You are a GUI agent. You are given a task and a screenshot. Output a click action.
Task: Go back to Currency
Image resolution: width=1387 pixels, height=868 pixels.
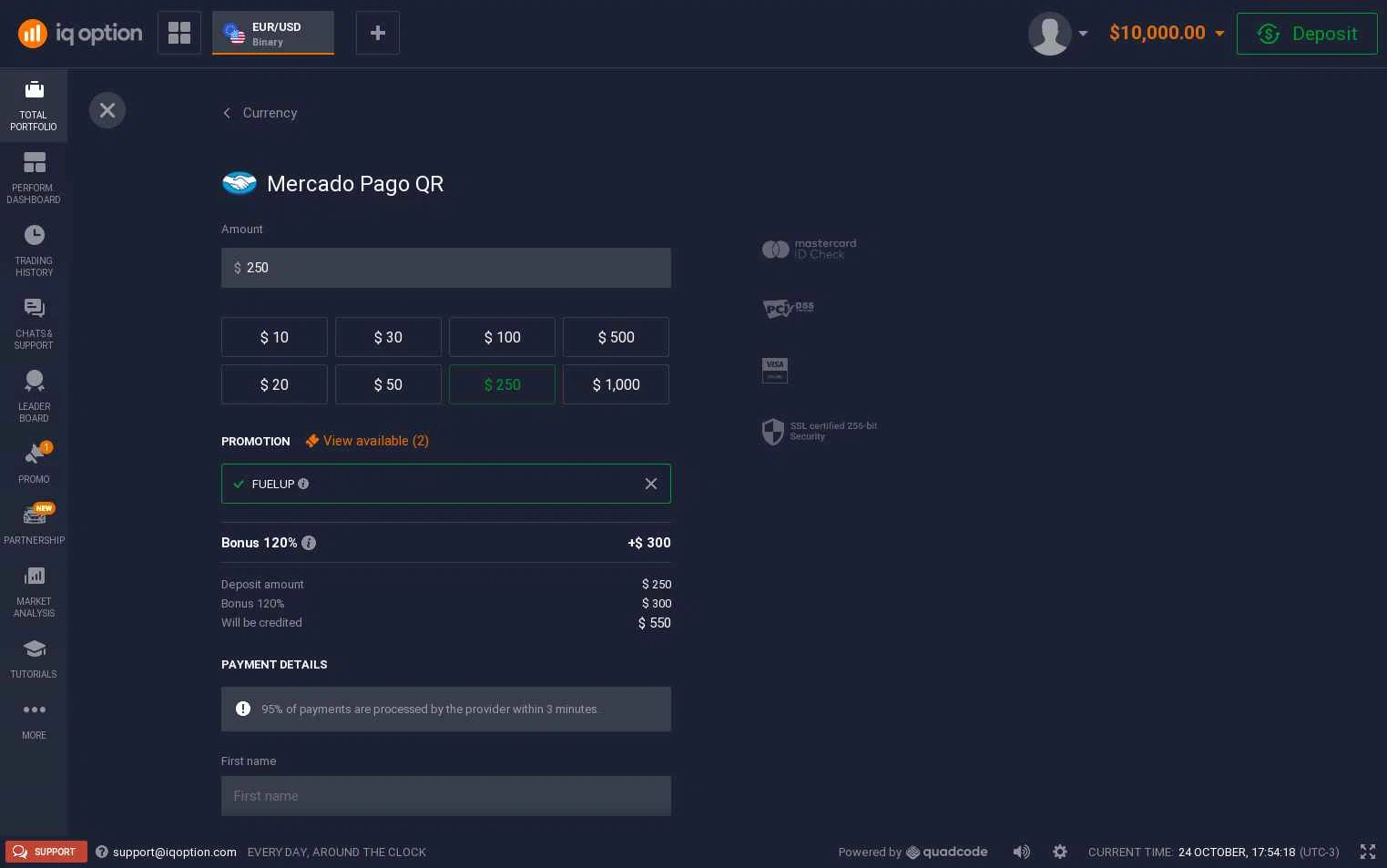260,113
